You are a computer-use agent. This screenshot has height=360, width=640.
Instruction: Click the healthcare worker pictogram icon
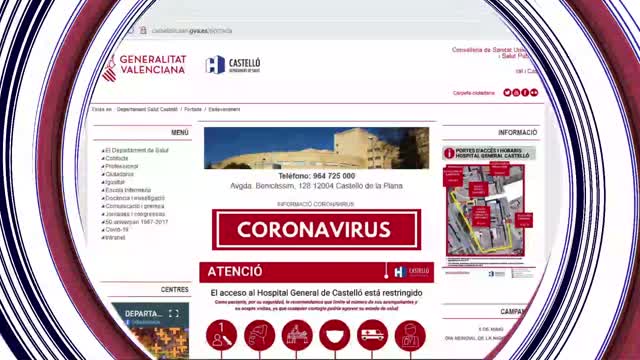[410, 335]
